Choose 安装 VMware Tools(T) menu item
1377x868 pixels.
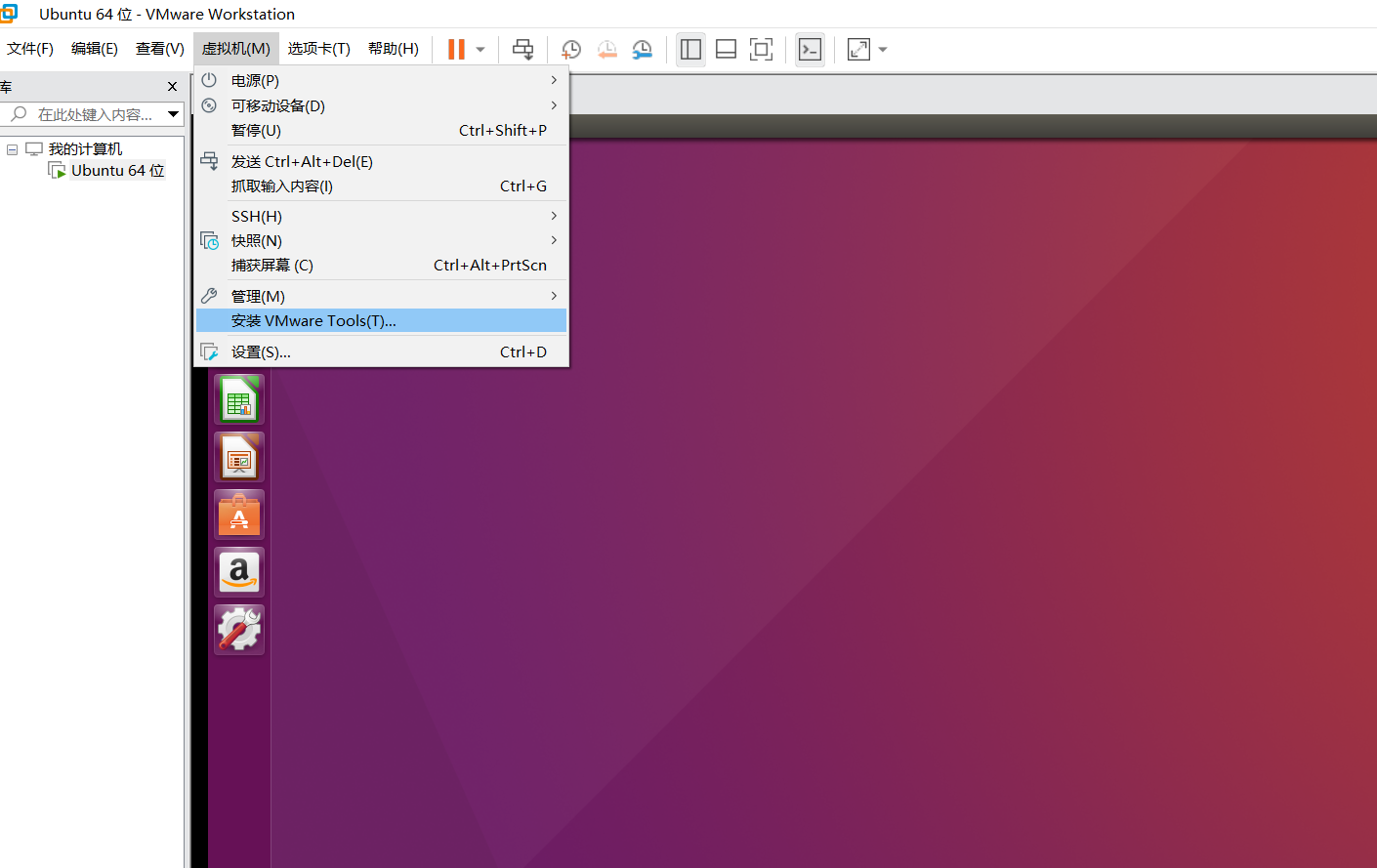click(x=313, y=320)
